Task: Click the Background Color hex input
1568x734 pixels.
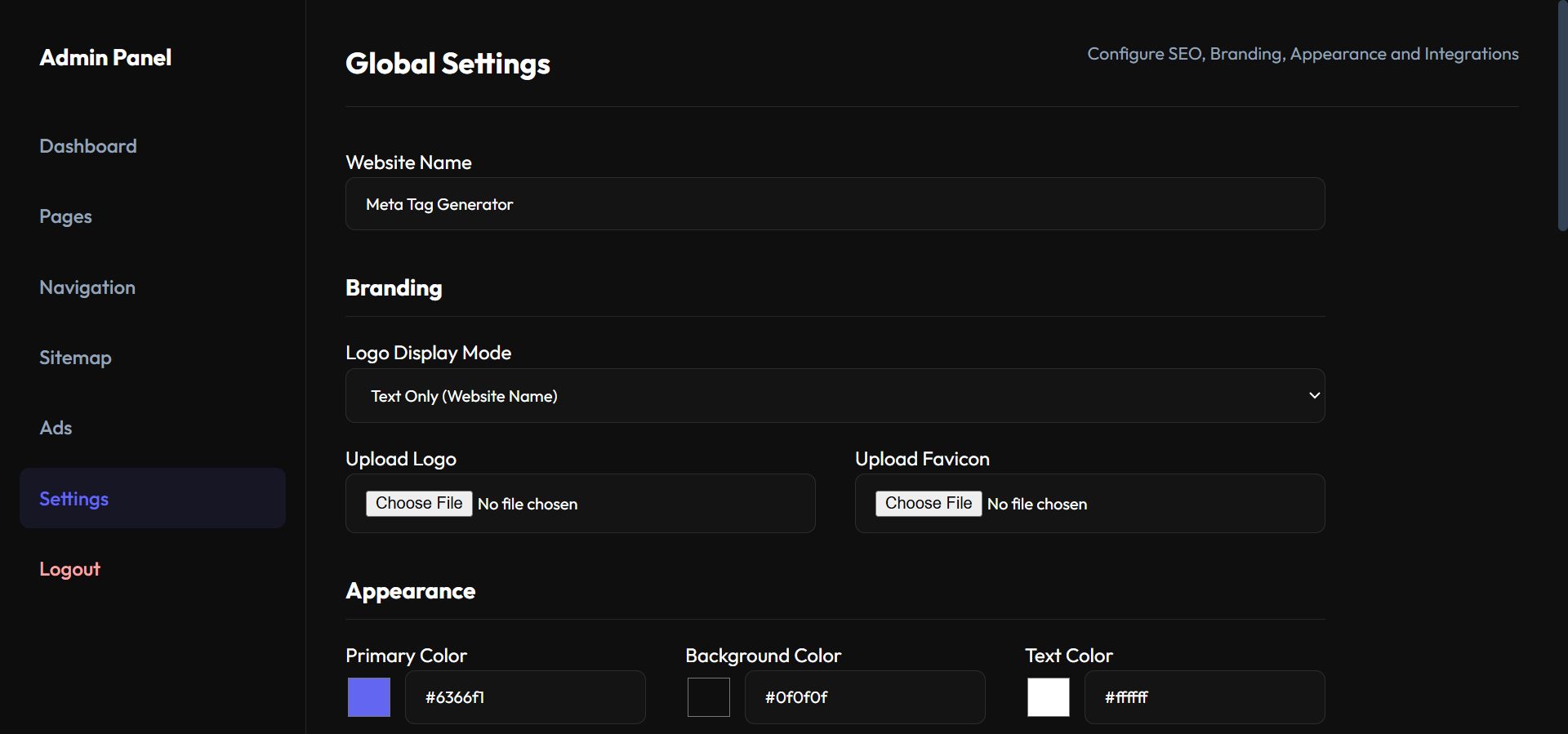Action: [x=865, y=697]
